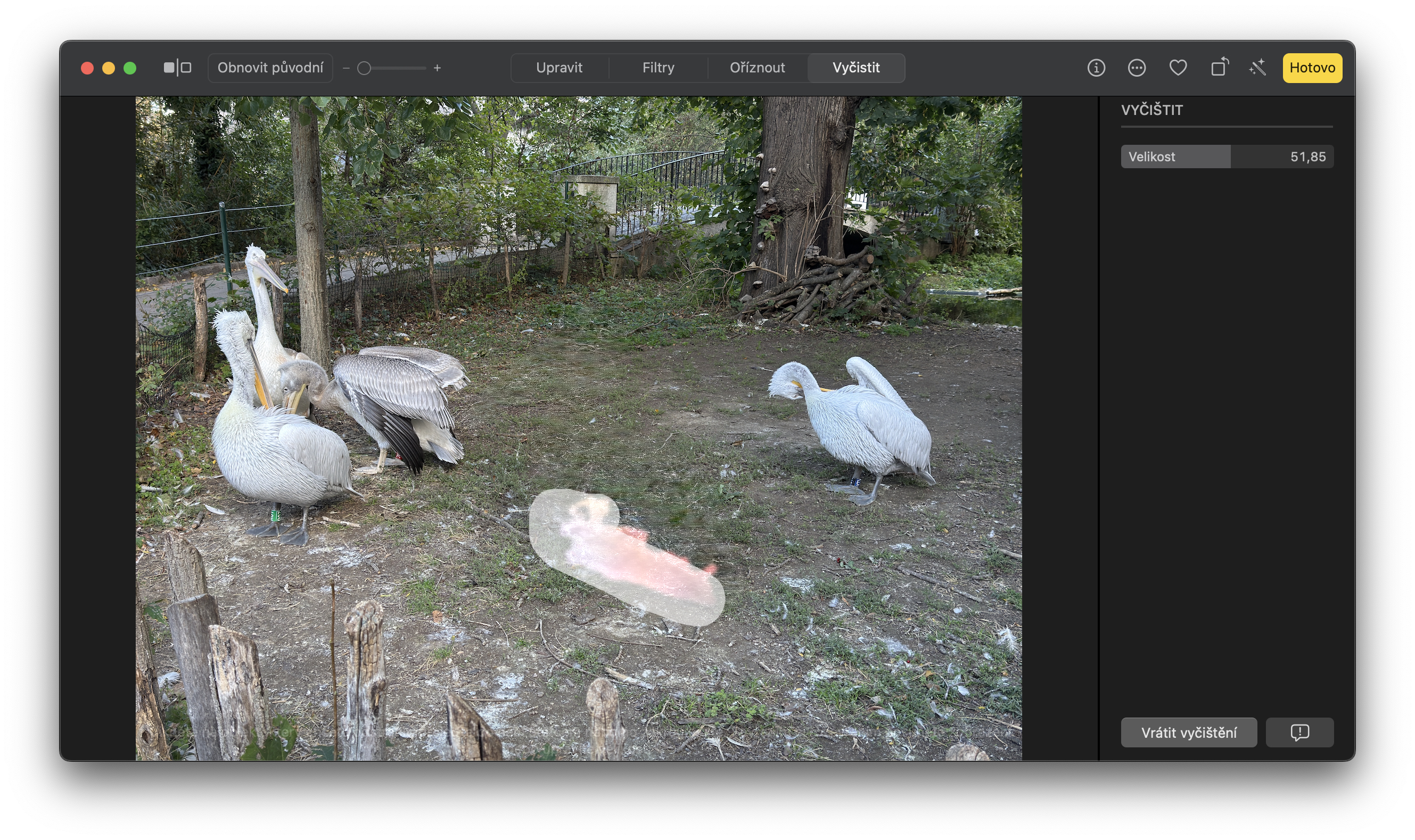Send feedback via the speech bubble icon

pos(1299,732)
